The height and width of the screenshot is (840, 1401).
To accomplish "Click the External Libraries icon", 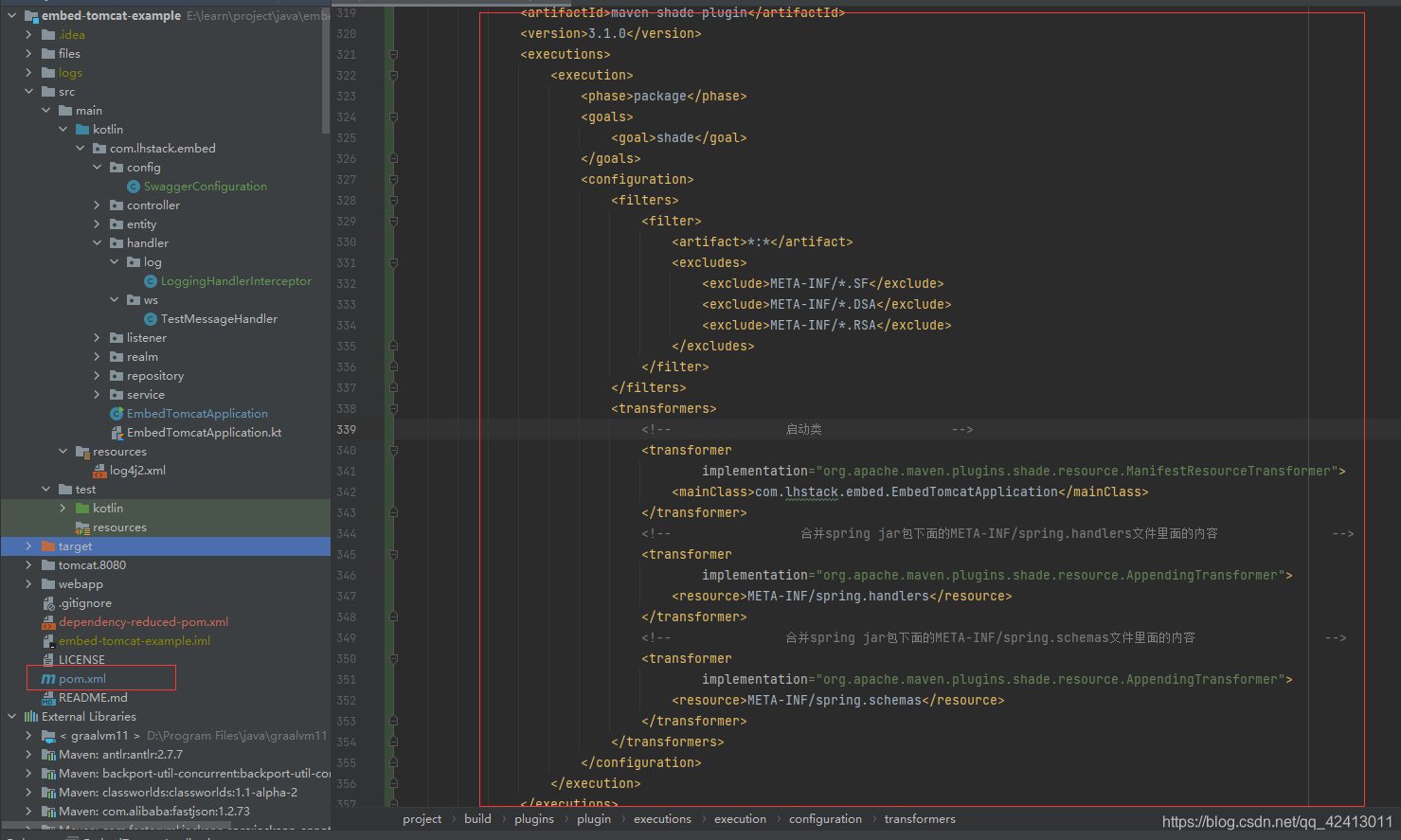I will [x=31, y=717].
